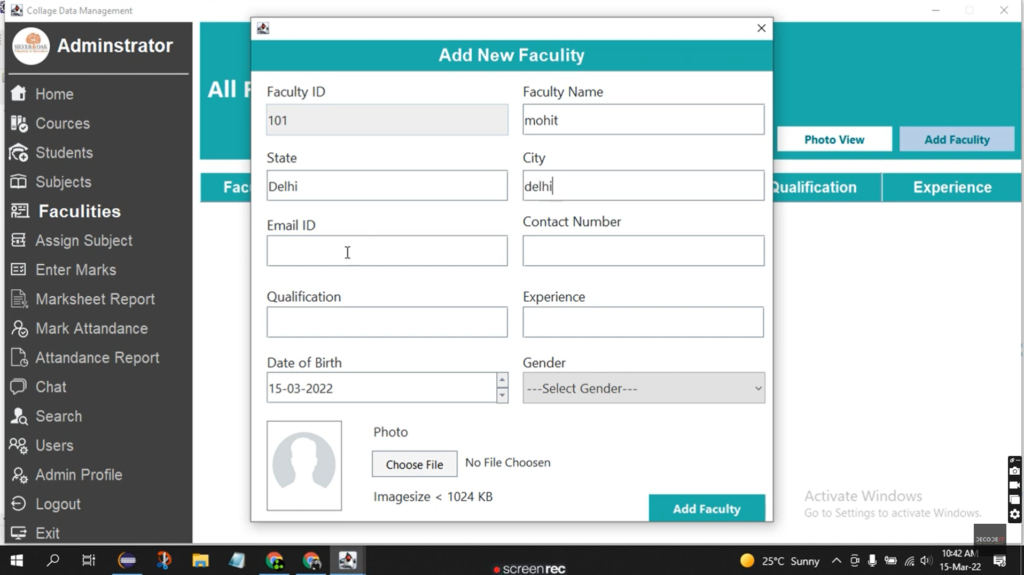The height and width of the screenshot is (575, 1024).
Task: Open the Gender select dropdown
Action: pos(643,388)
